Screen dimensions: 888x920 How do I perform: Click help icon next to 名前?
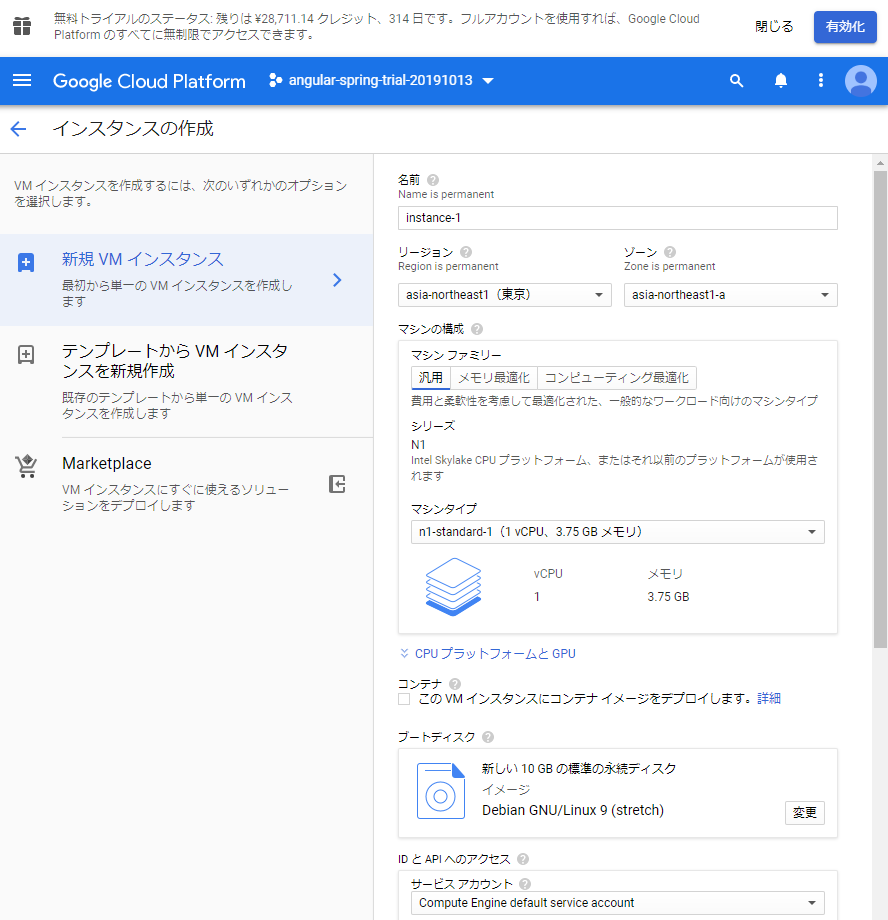(x=433, y=180)
